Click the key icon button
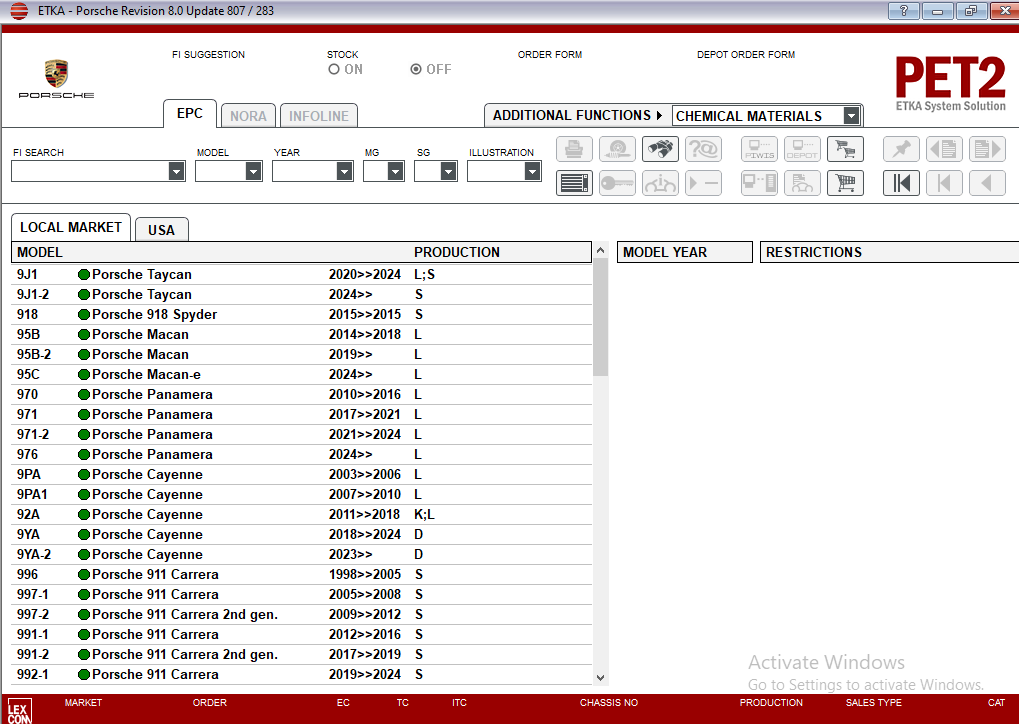Screen dimensions: 1019x724 coord(617,183)
